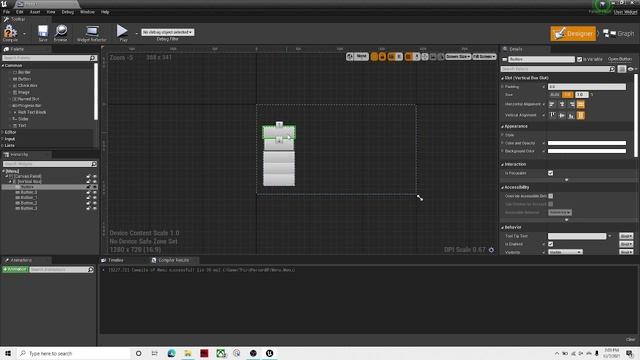Select Slider widget in the palette
The width and height of the screenshot is (640, 360).
[x=23, y=119]
